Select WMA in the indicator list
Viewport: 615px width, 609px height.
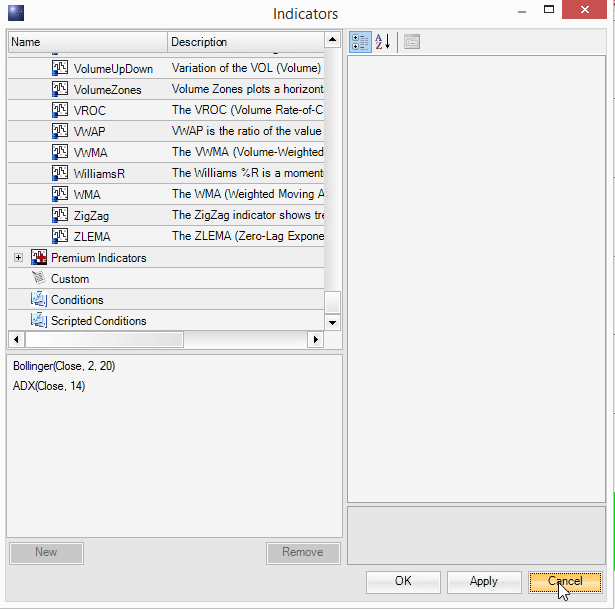point(87,195)
